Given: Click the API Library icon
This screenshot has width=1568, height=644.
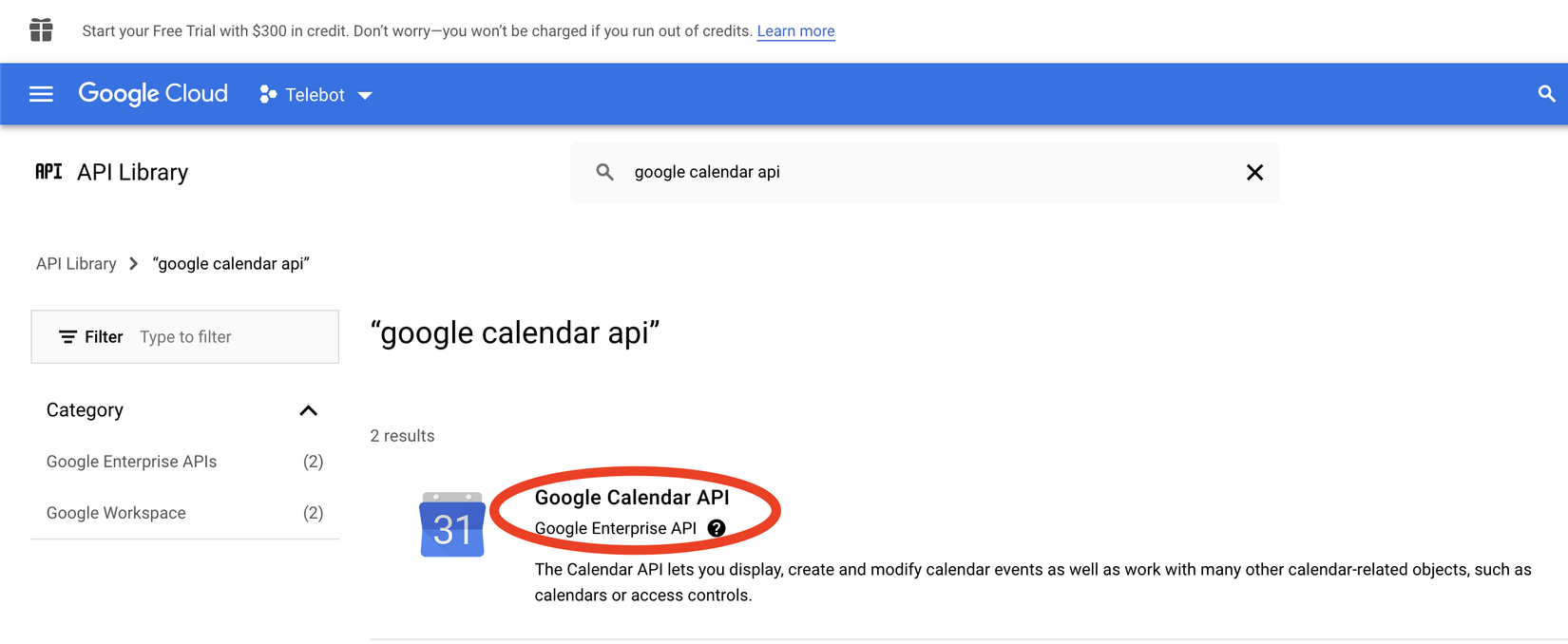Looking at the screenshot, I should click(x=48, y=172).
